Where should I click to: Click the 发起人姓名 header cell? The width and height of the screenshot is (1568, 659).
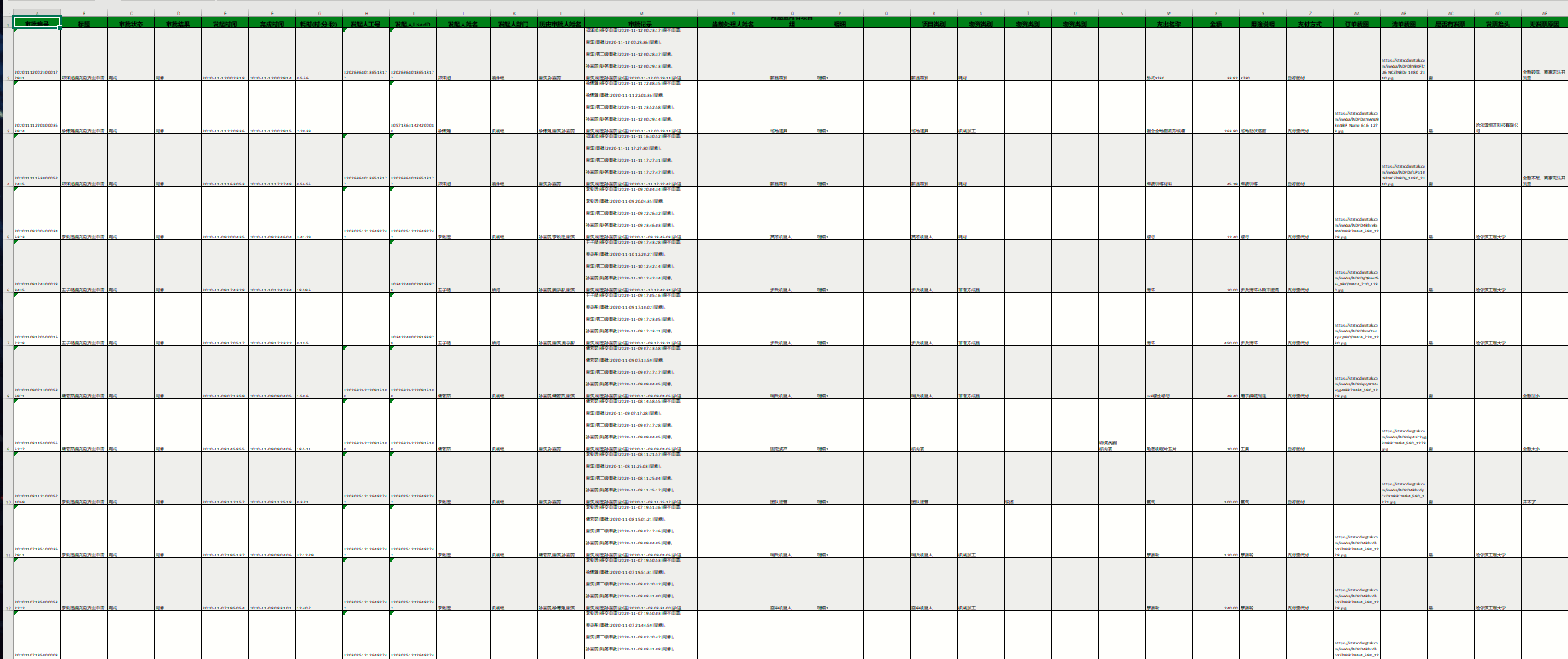[463, 24]
